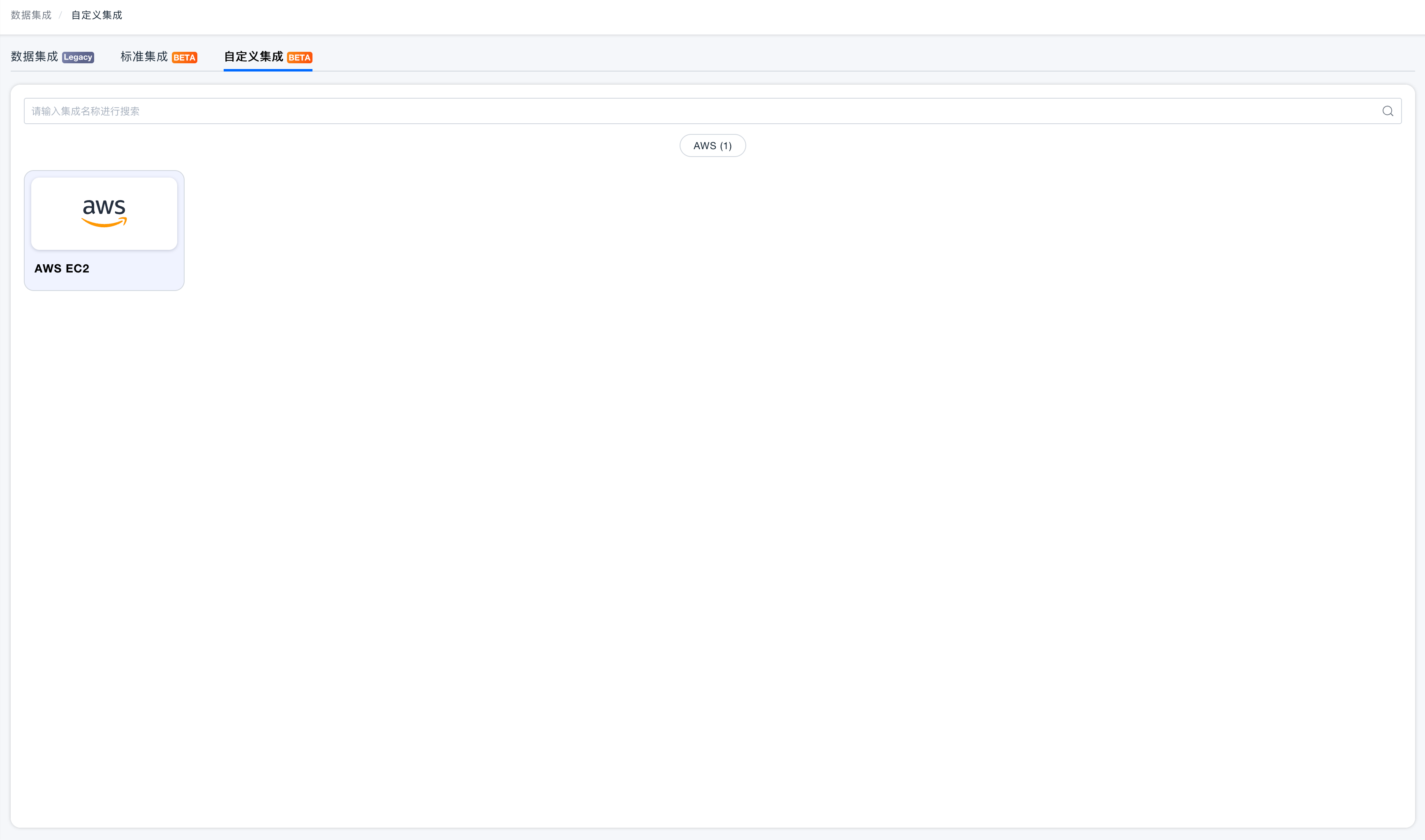Click the 数据集成 breadcrumb link

(x=31, y=15)
